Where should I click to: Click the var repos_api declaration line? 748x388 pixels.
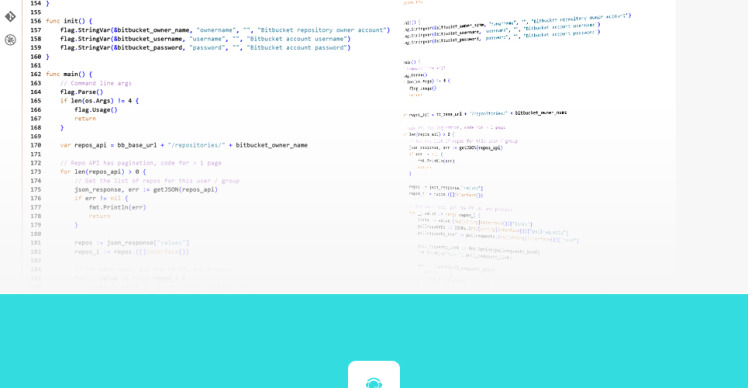pyautogui.click(x=184, y=145)
